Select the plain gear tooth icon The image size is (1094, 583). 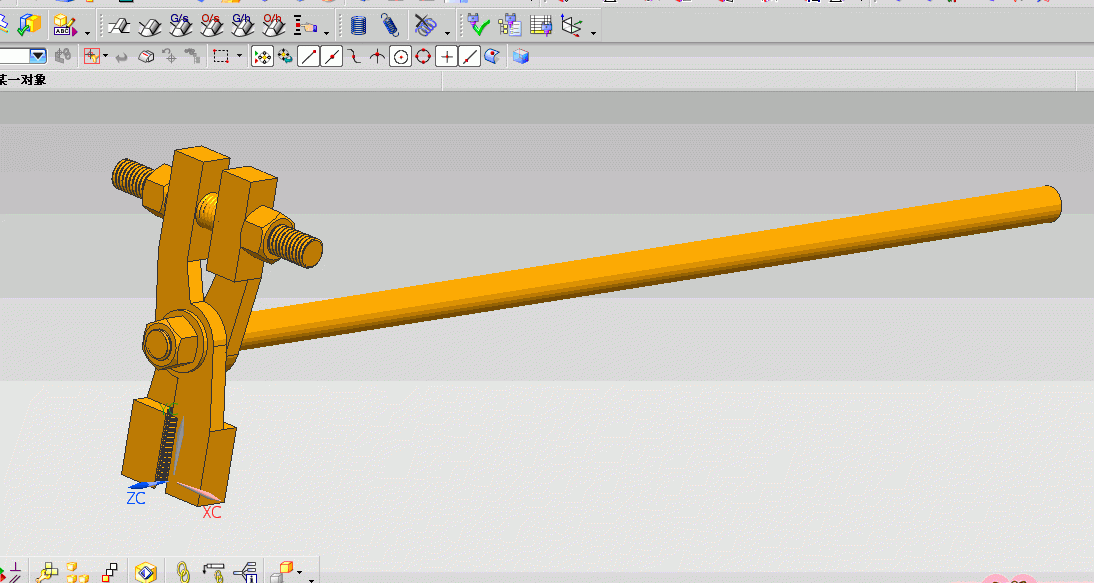click(x=119, y=26)
